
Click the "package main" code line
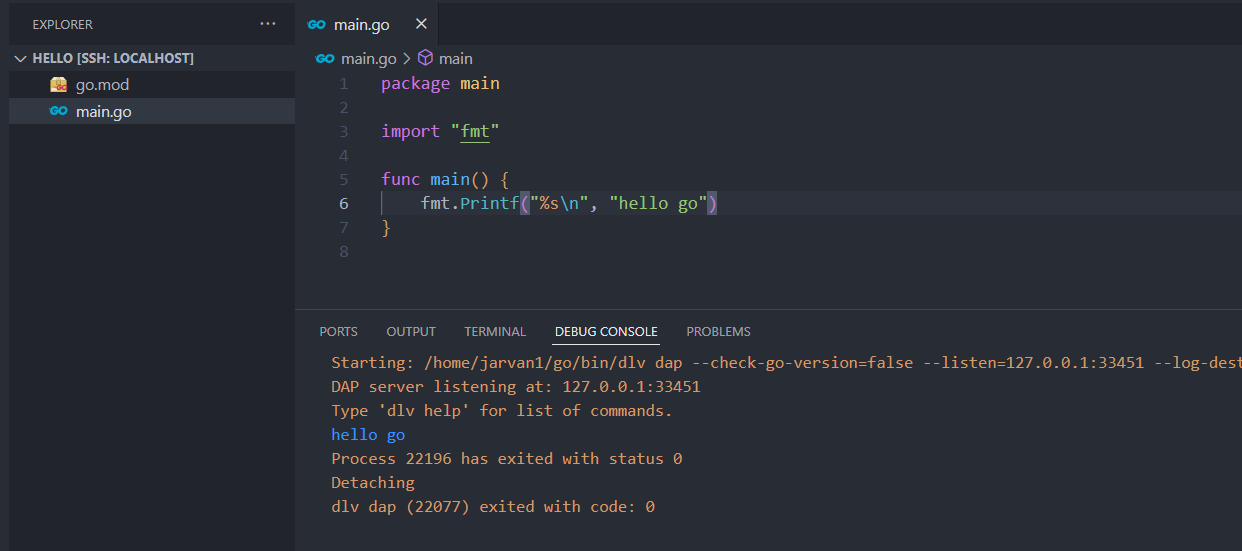tap(440, 83)
